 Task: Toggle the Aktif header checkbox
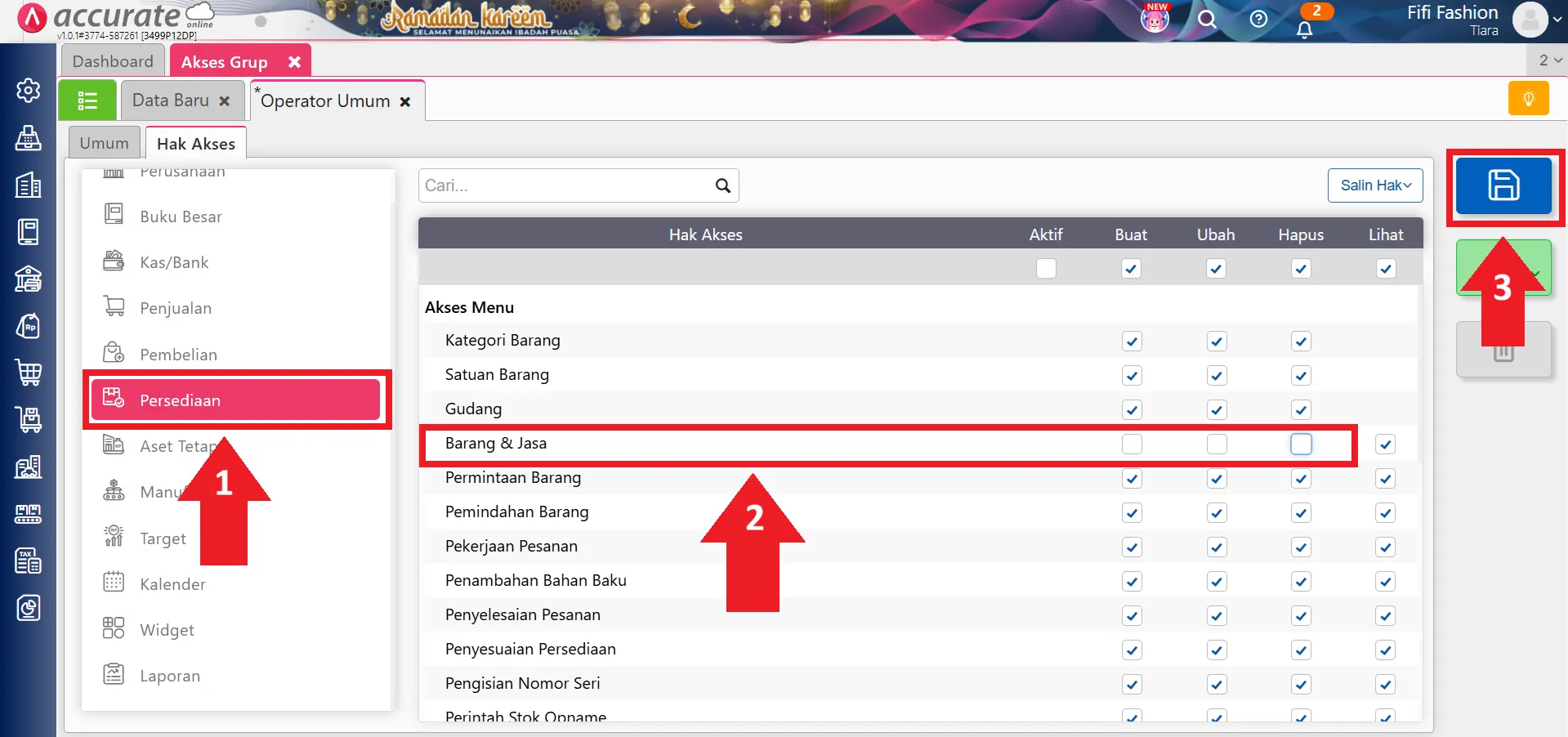click(x=1046, y=269)
